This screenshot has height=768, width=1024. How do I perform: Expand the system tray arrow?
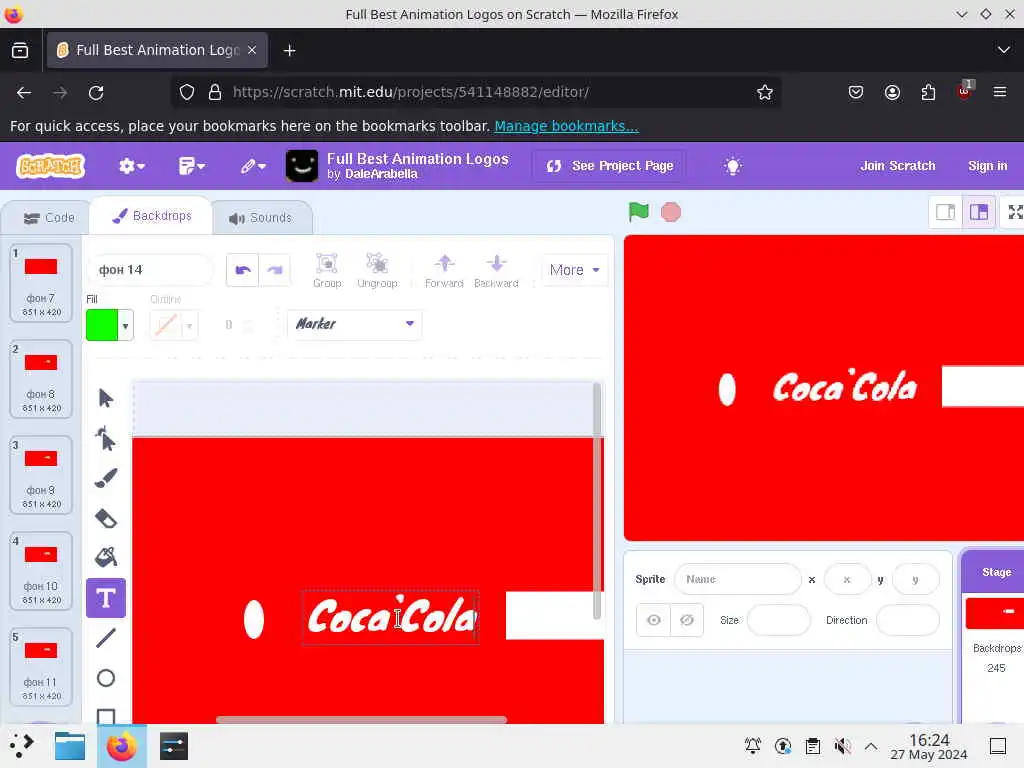point(871,746)
